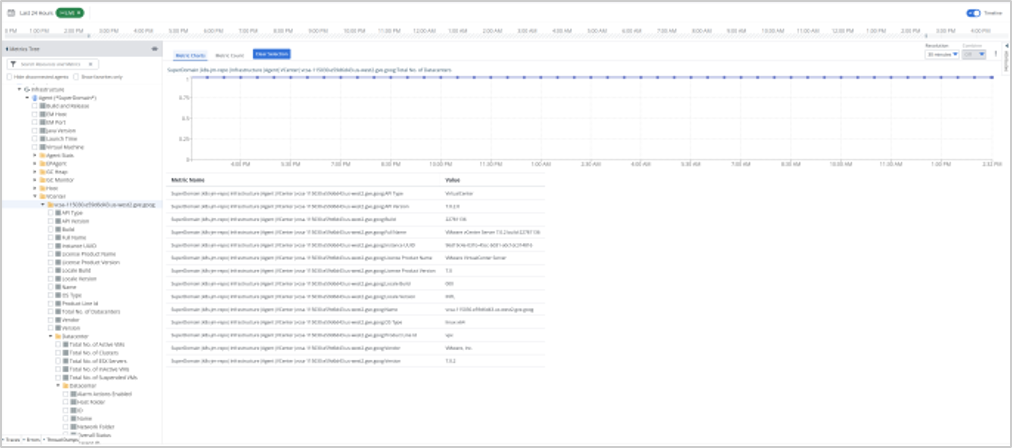Click the binoculars icon in Metrics Tree header
The image size is (1012, 448).
(154, 48)
